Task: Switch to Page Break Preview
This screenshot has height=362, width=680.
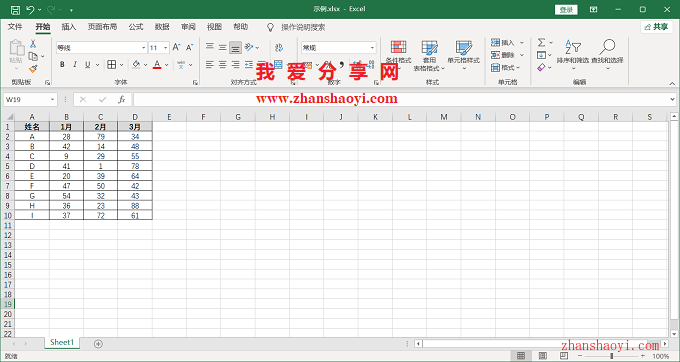Action: pyautogui.click(x=564, y=356)
